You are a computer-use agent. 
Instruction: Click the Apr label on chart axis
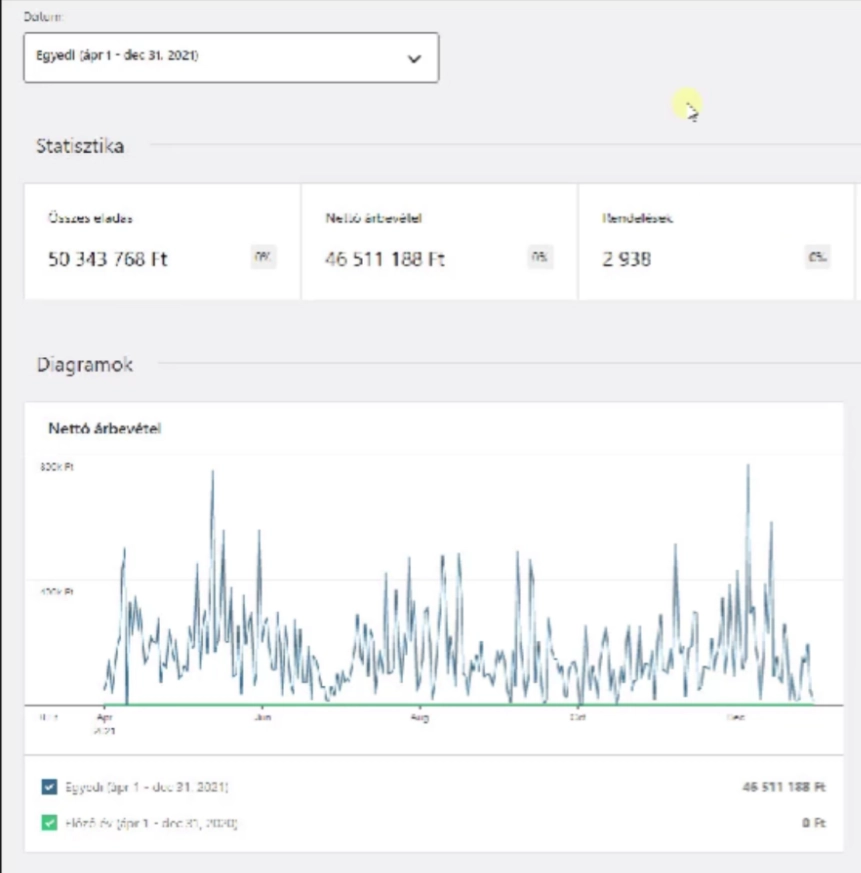104,717
